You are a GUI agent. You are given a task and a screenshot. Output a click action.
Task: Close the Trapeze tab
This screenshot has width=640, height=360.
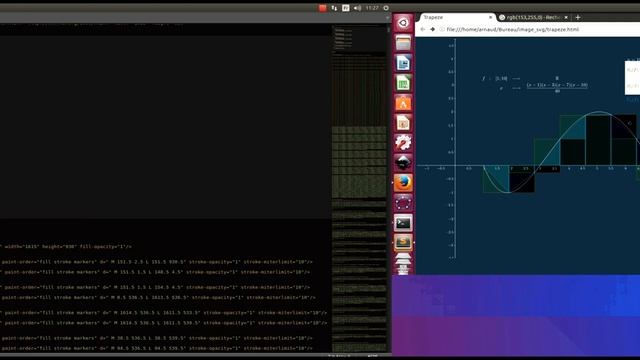point(490,17)
